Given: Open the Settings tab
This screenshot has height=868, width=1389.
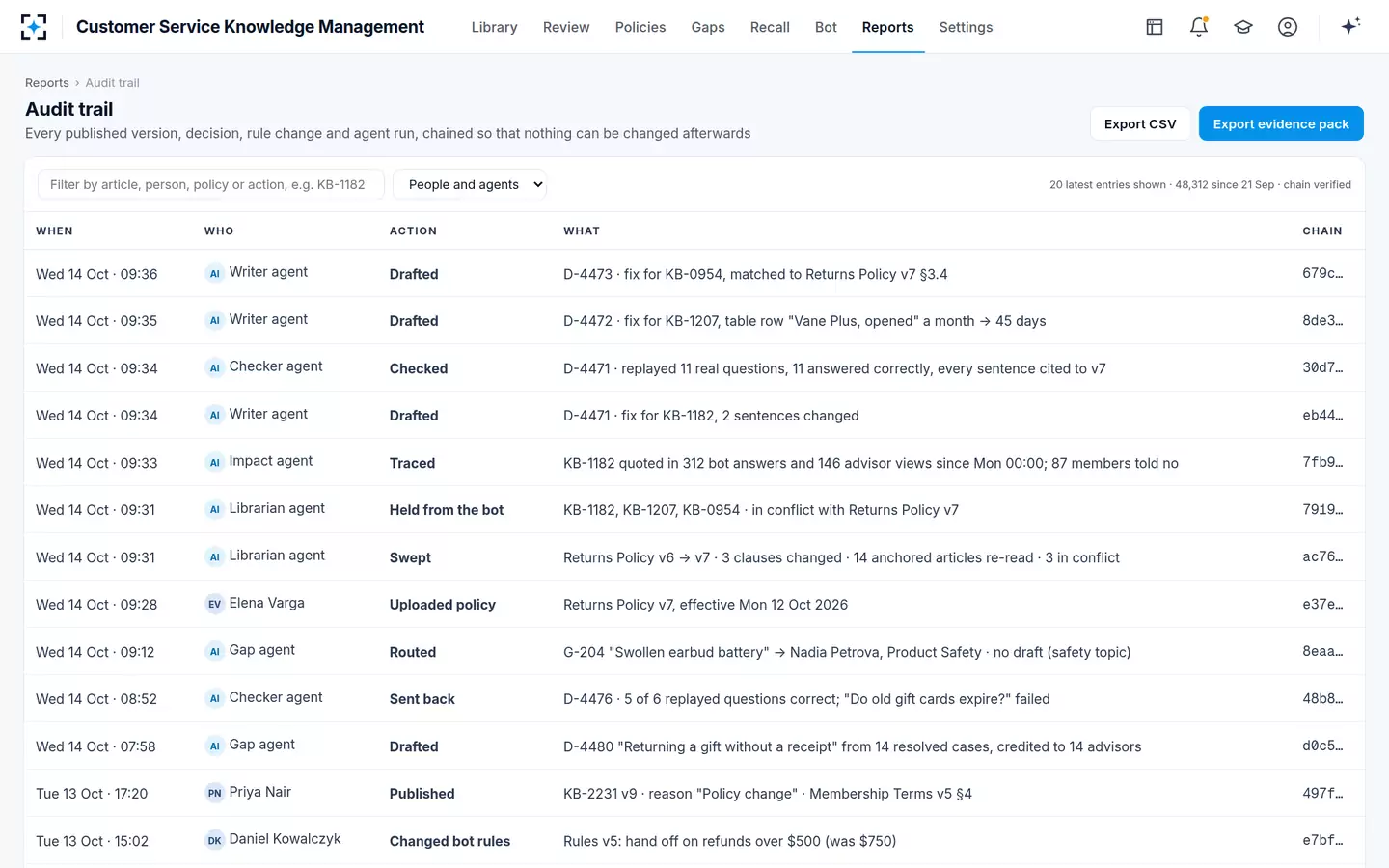Looking at the screenshot, I should point(966,27).
